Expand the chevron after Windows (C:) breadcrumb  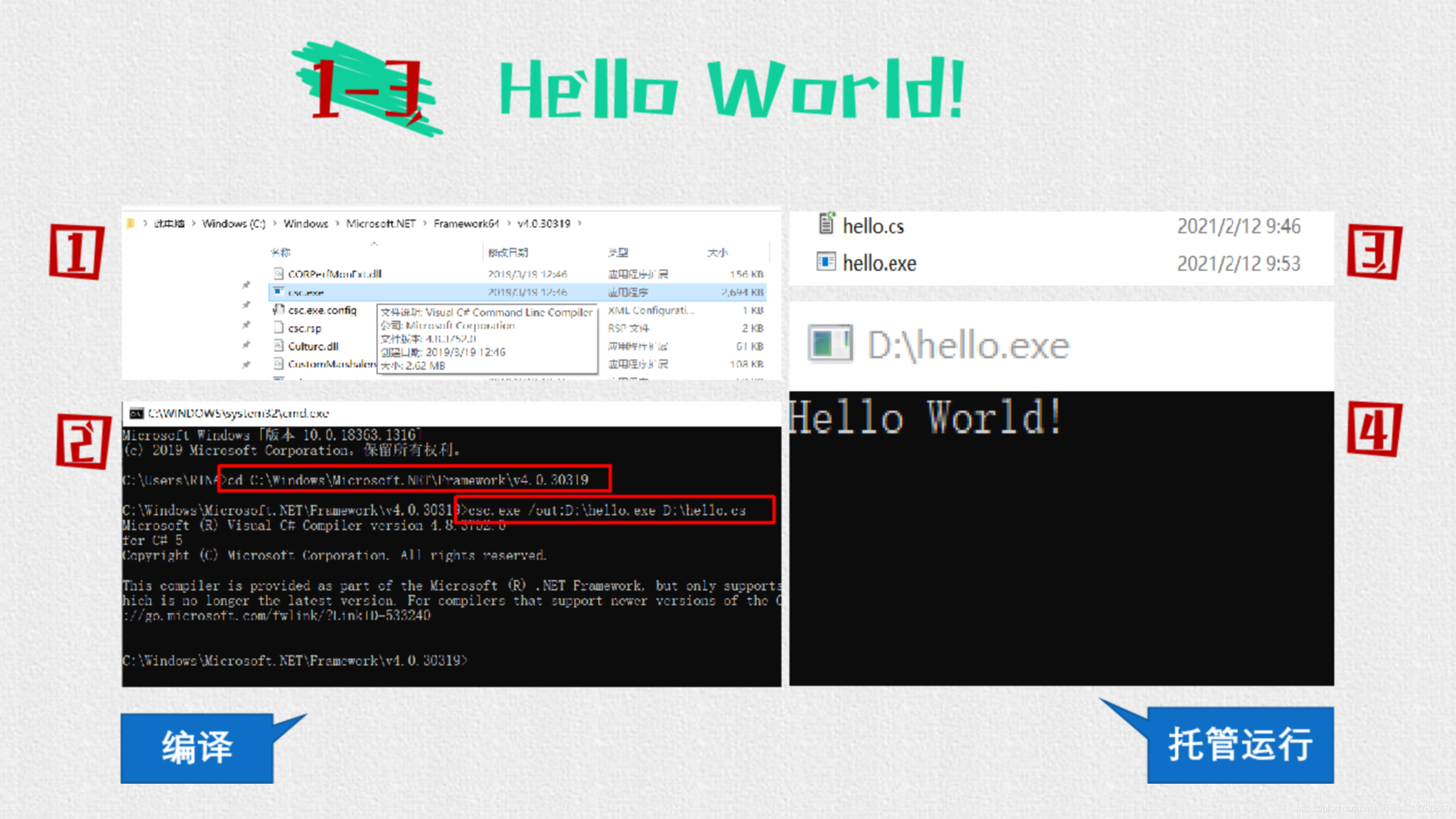tap(275, 224)
